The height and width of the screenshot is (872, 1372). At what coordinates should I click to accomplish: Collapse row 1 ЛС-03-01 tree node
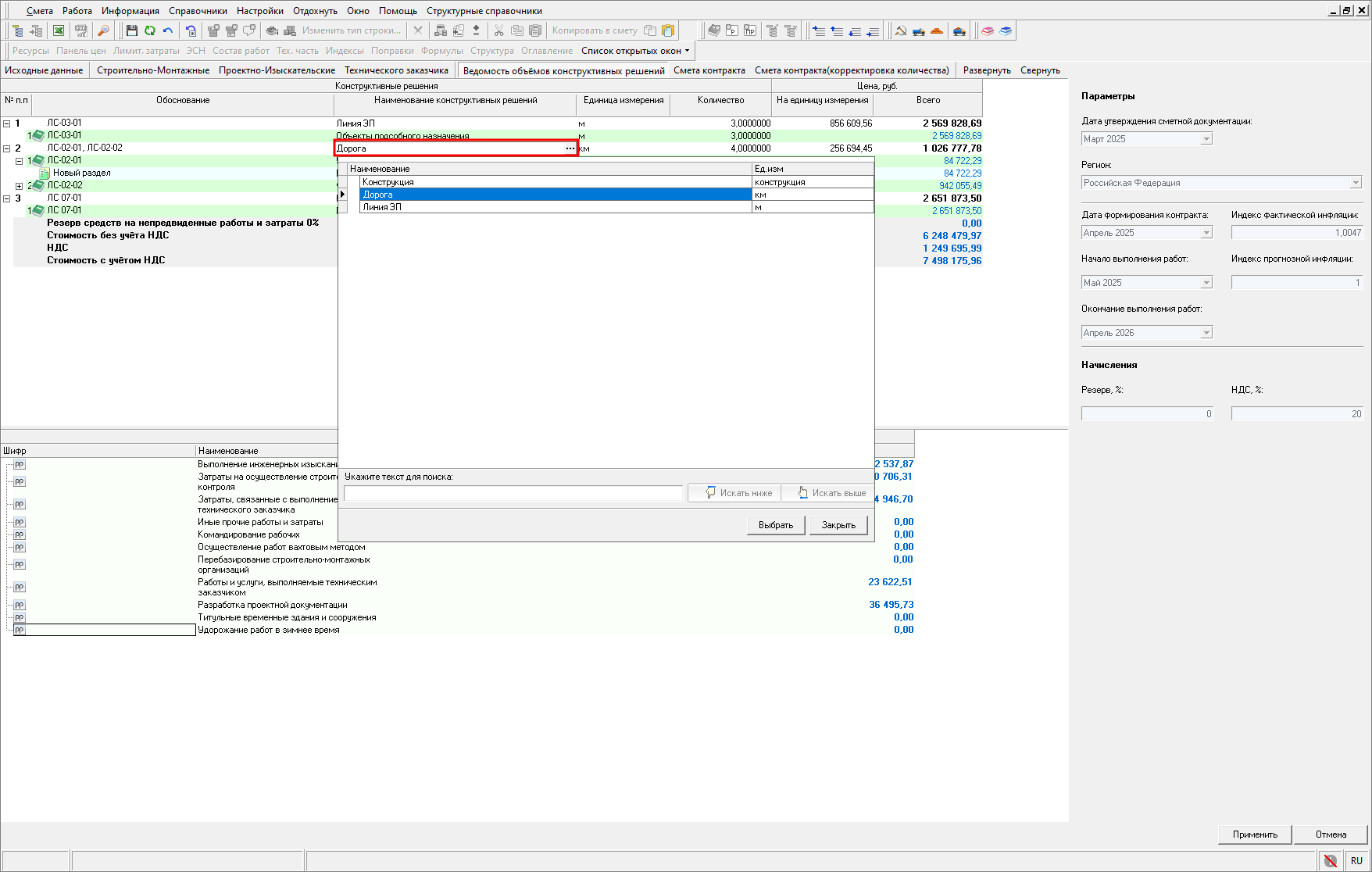[7, 123]
